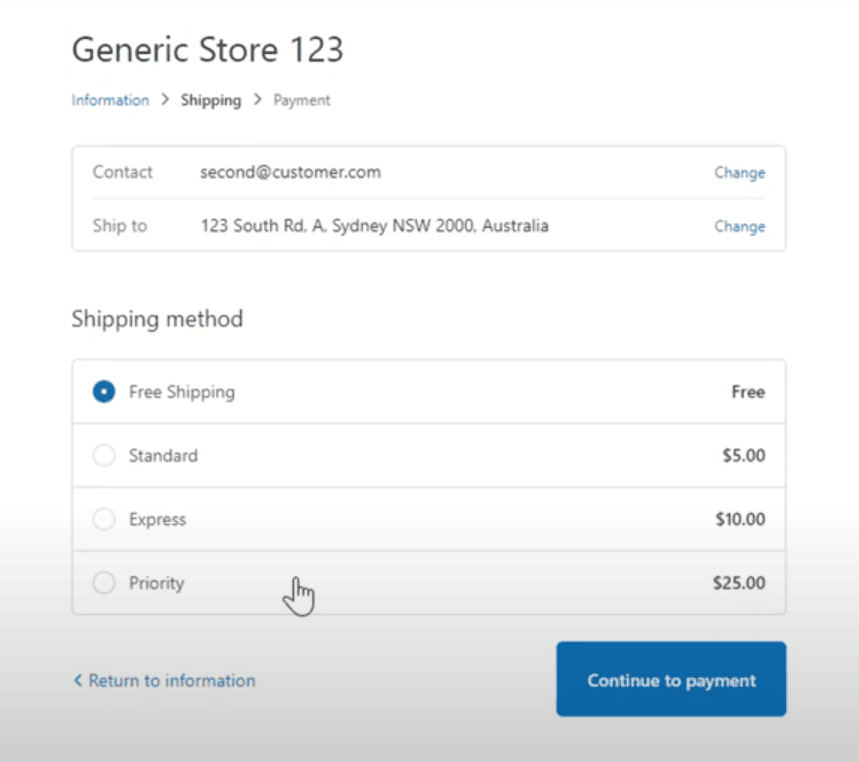859x762 pixels.
Task: Click the Shipping breadcrumb step
Action: point(211,100)
